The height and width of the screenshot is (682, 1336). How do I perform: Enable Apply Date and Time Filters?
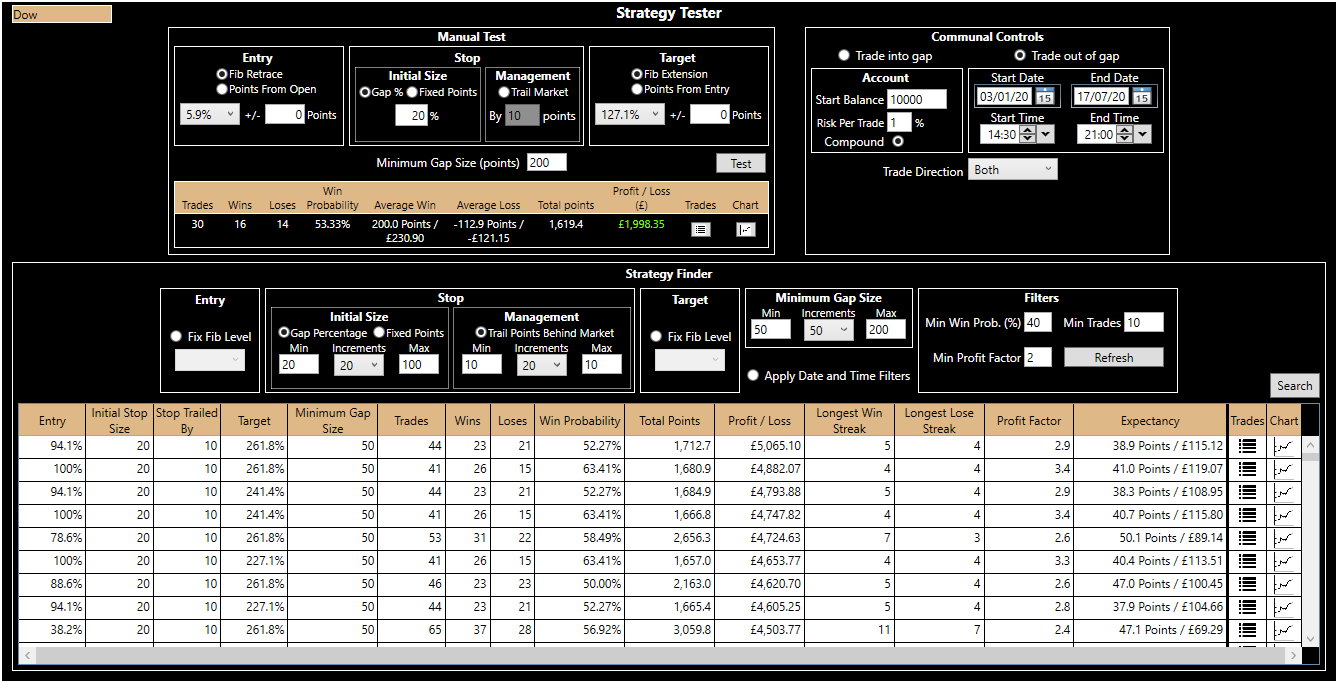coord(753,376)
